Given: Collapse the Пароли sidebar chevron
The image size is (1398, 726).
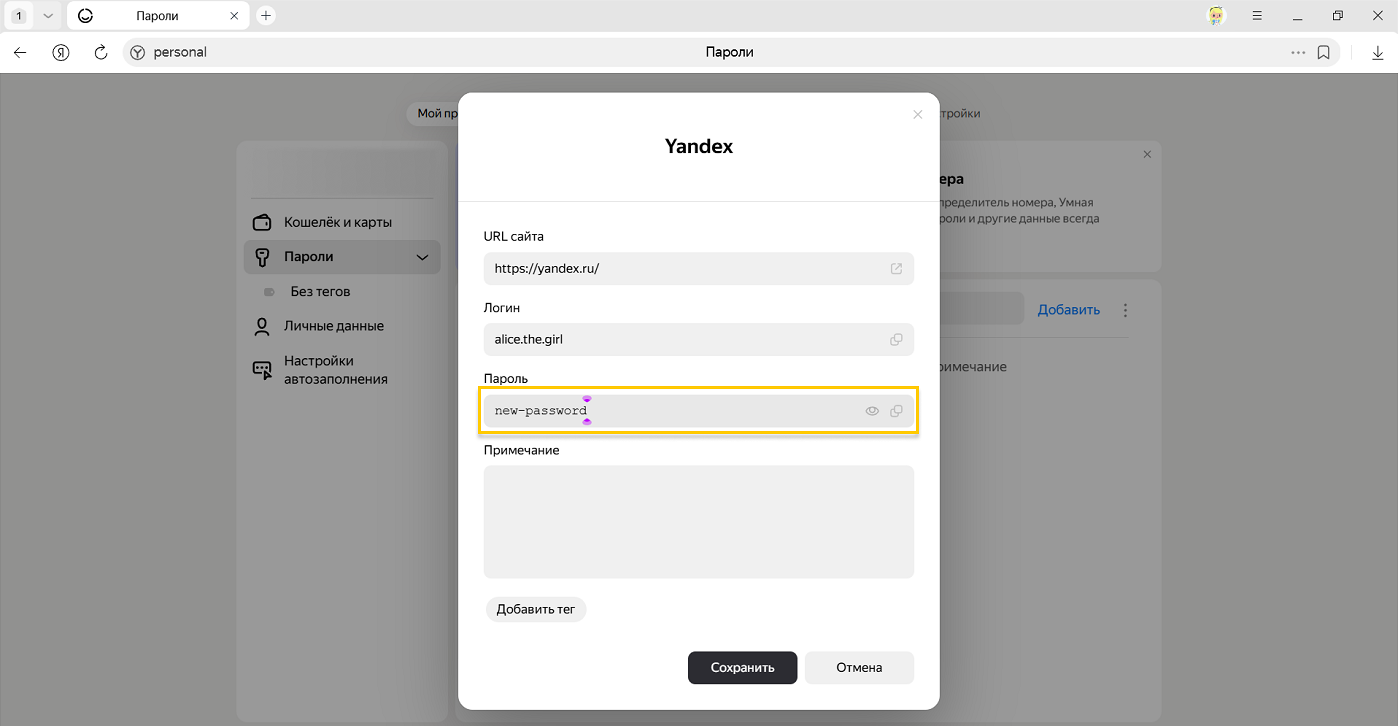Looking at the screenshot, I should click(421, 257).
